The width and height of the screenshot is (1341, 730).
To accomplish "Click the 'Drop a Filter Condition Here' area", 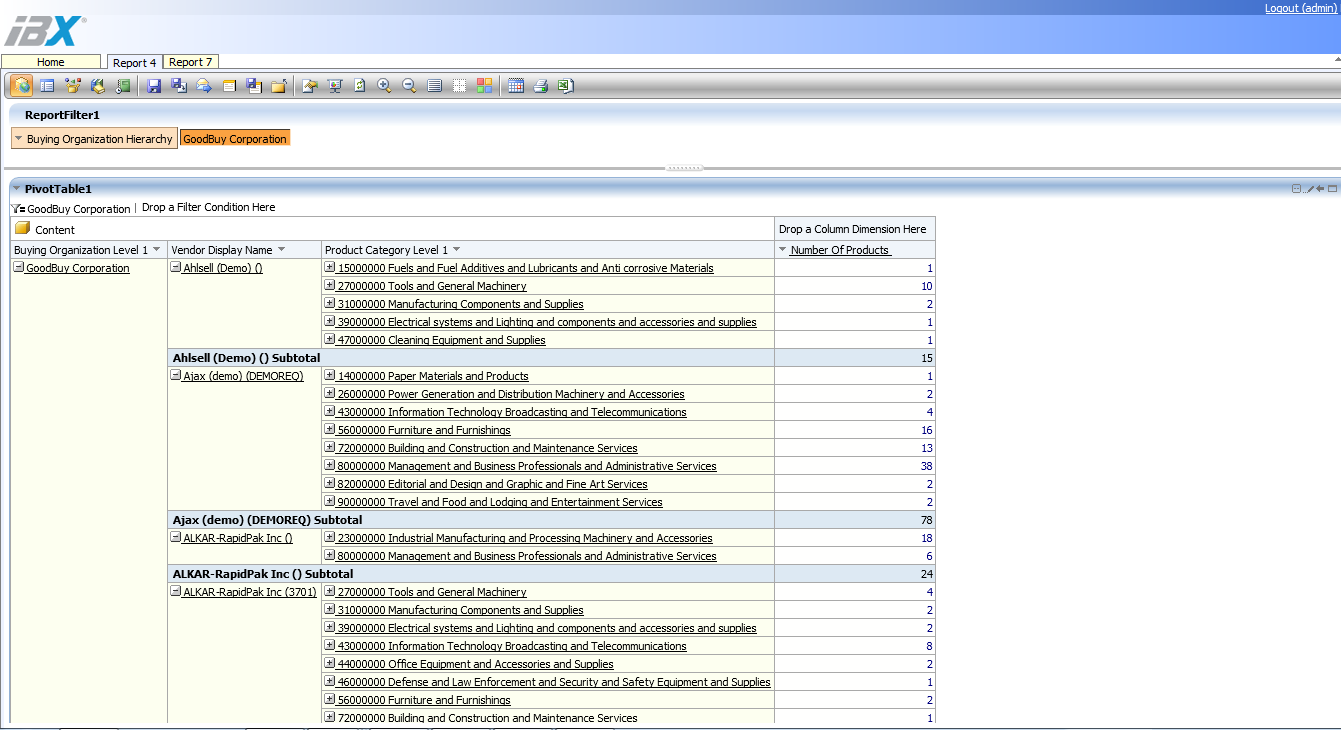I will (x=208, y=207).
